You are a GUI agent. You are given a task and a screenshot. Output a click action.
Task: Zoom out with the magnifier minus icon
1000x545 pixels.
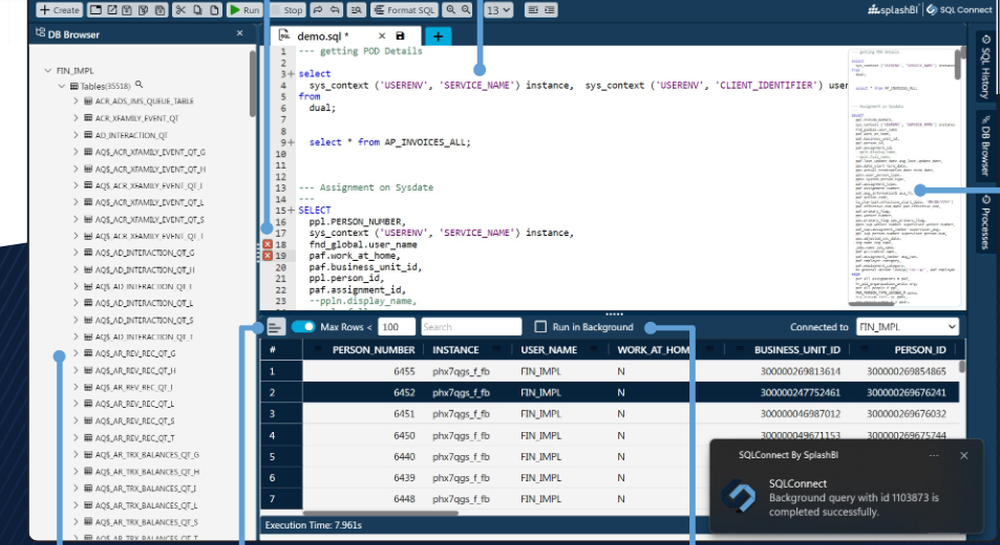466,10
